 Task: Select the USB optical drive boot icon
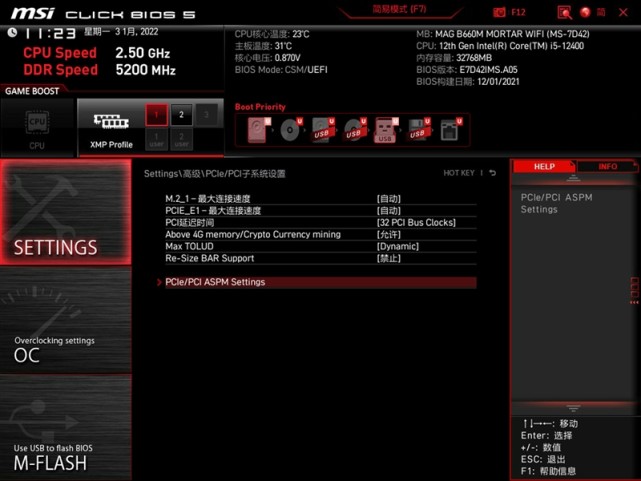pos(354,130)
